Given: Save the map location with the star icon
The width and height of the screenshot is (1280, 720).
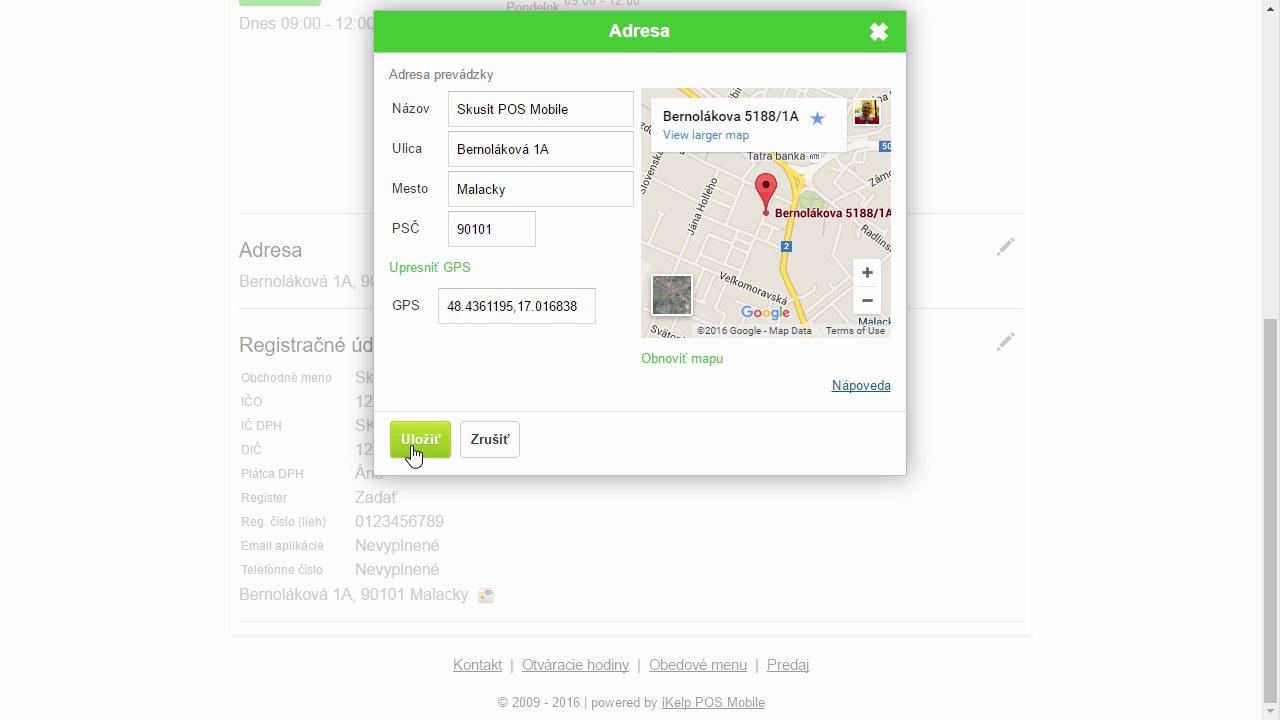Looking at the screenshot, I should 817,118.
